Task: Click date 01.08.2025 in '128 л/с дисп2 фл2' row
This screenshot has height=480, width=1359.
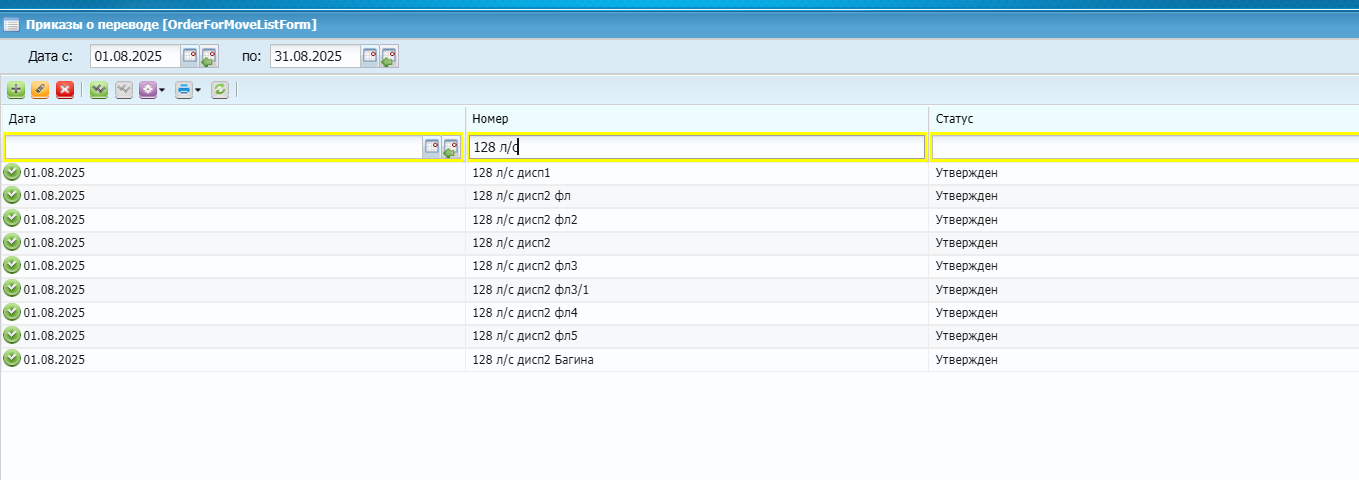Action: coord(54,219)
